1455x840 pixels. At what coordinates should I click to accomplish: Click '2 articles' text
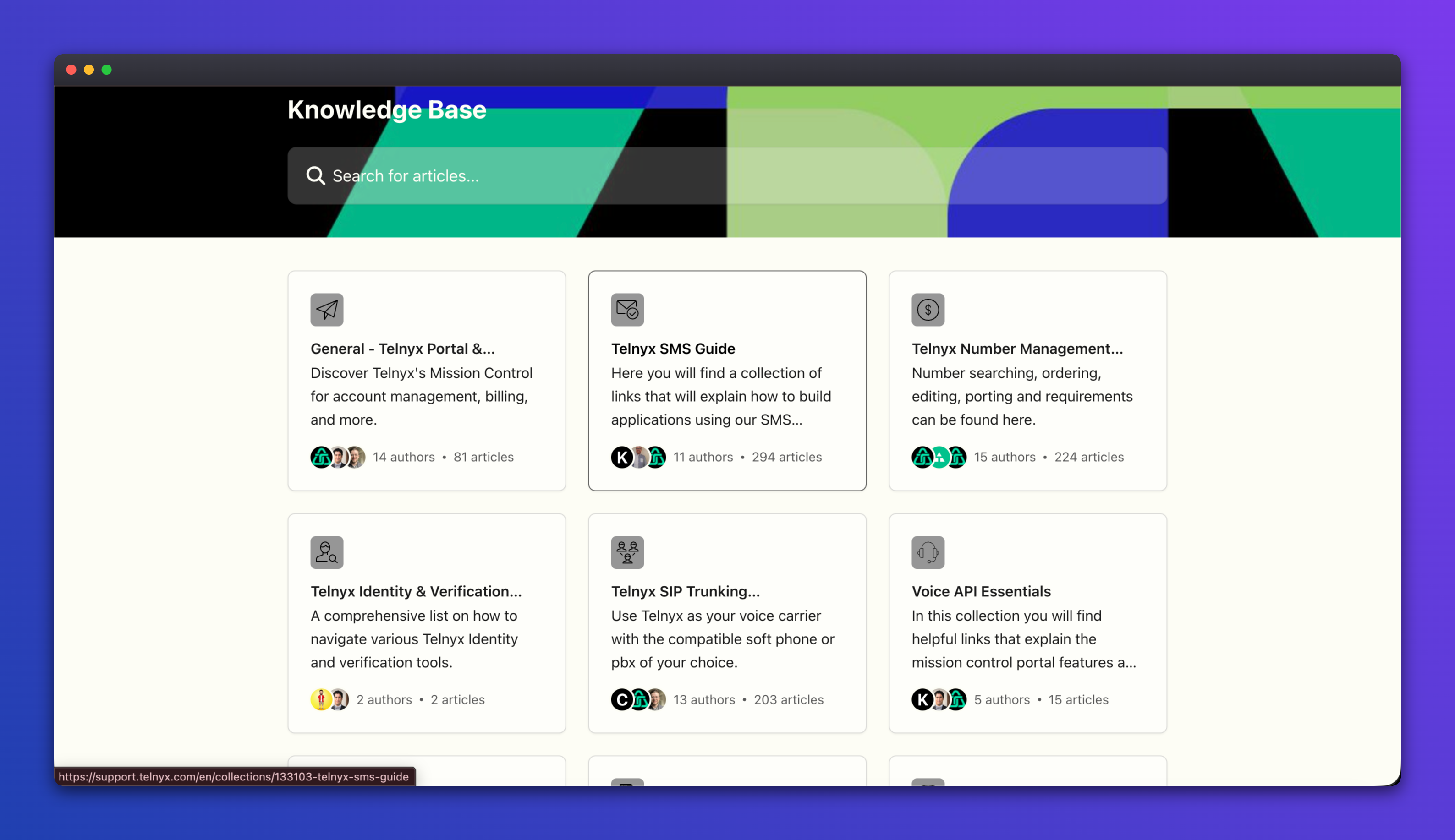(457, 699)
